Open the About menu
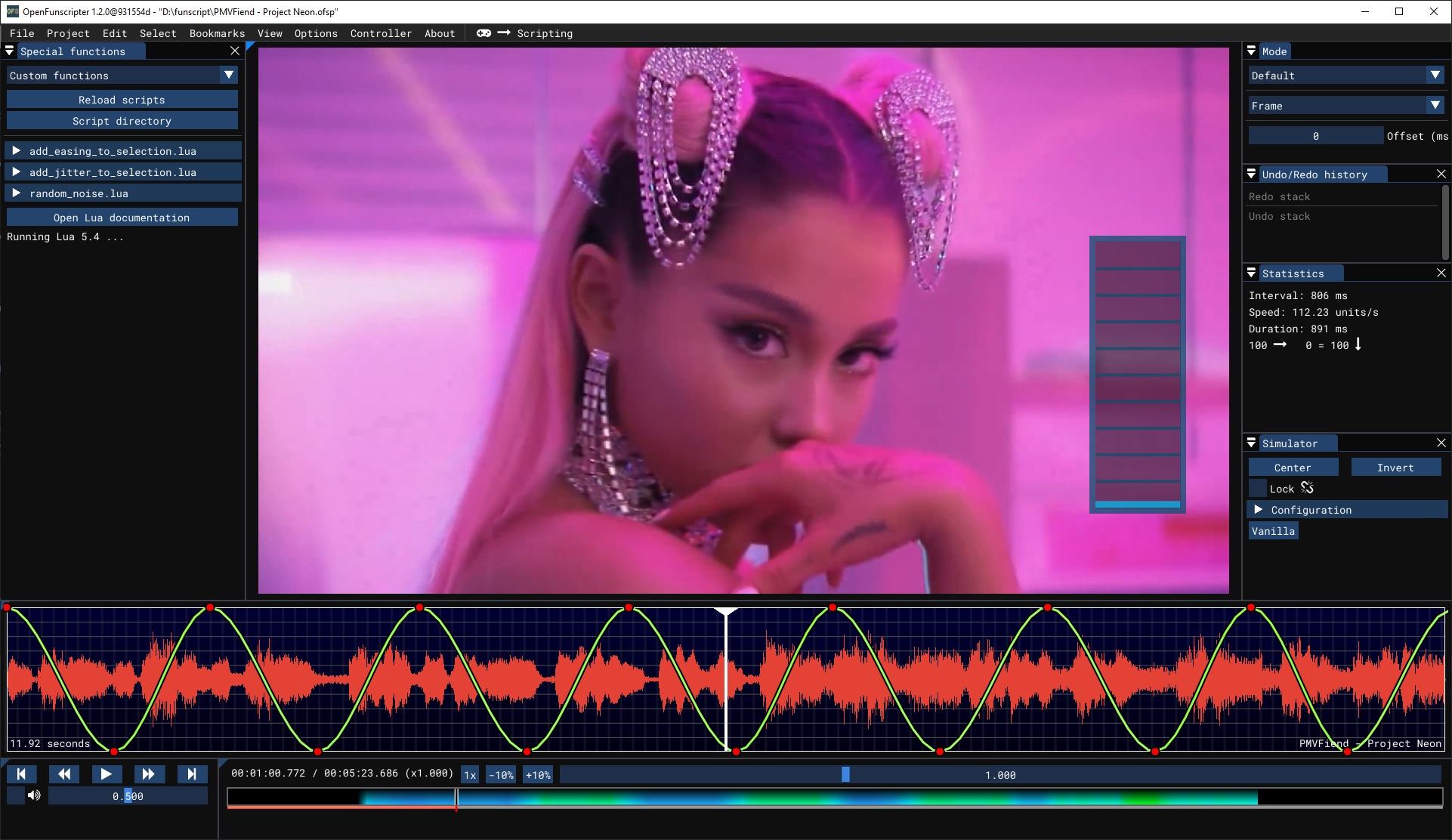 coord(440,33)
